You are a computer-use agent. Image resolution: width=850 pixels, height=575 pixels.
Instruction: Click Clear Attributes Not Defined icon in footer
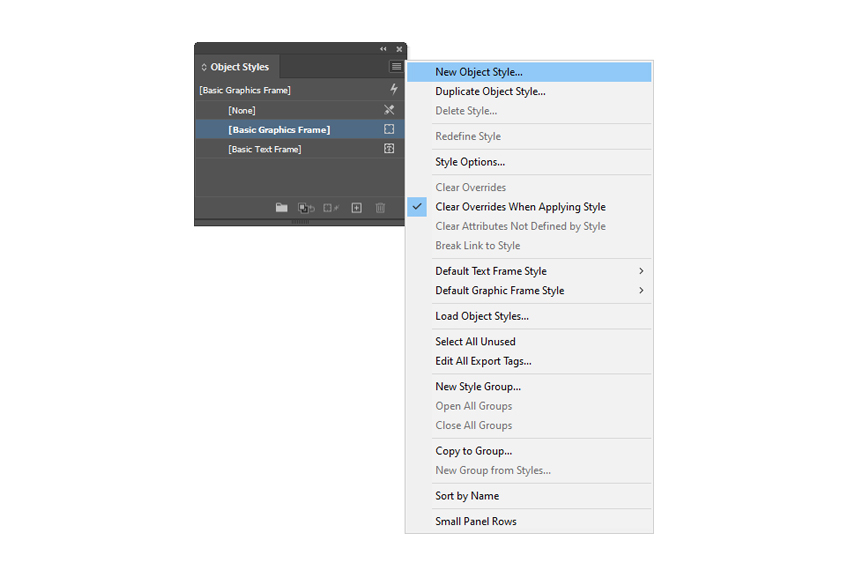331,208
